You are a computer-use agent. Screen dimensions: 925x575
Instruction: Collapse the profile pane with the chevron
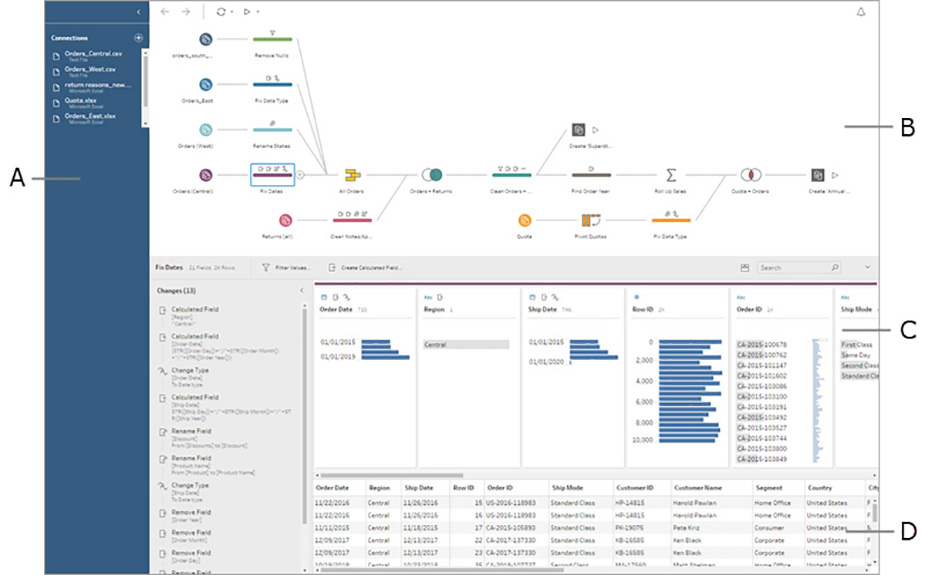(867, 267)
